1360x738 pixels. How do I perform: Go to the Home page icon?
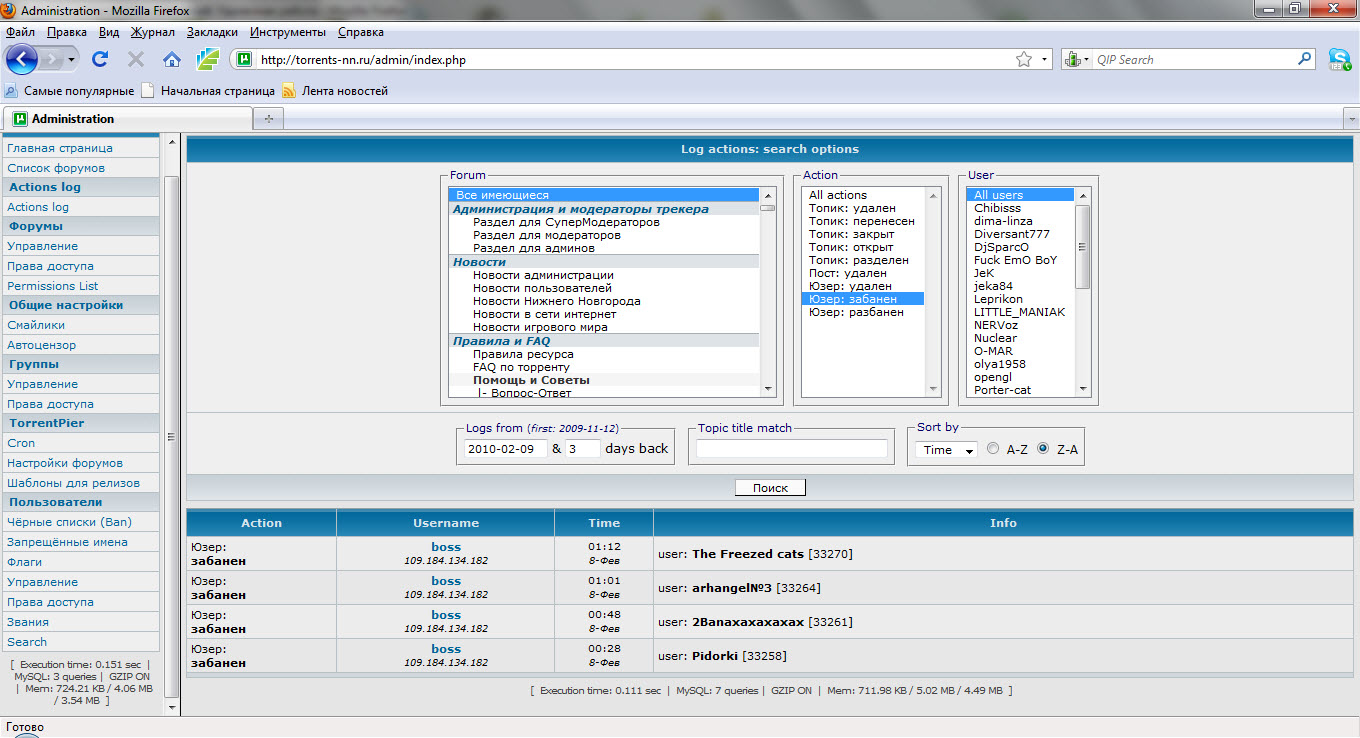point(172,60)
